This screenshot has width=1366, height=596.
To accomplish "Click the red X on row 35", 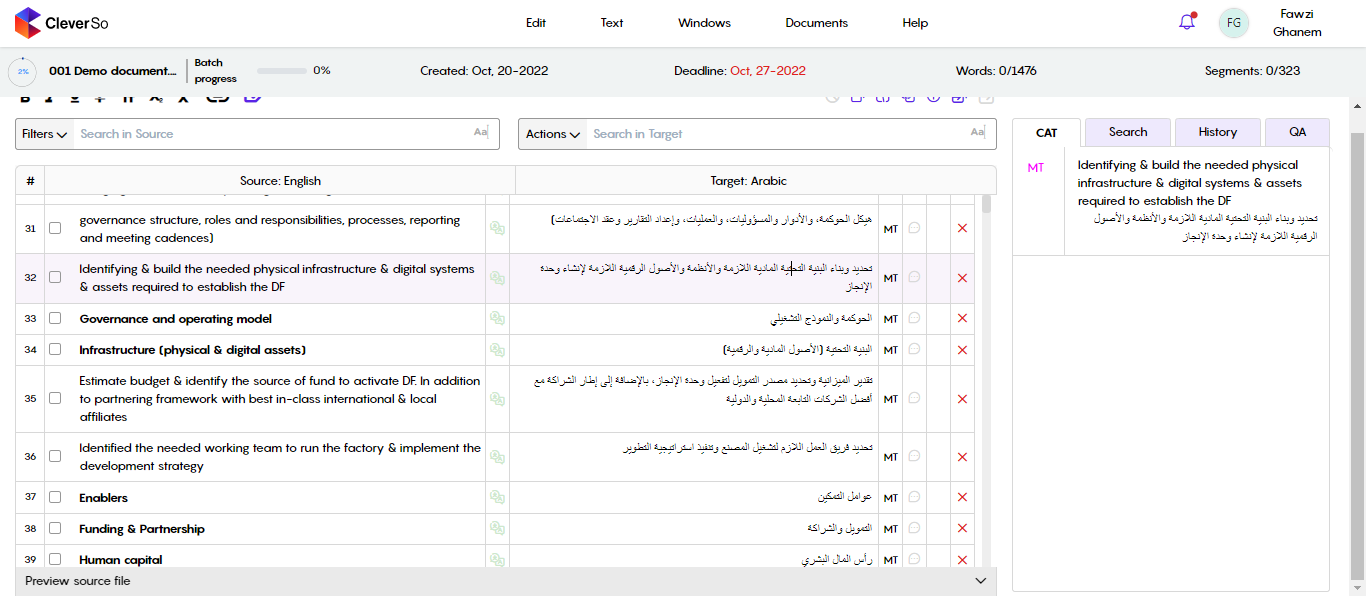I will click(x=963, y=399).
